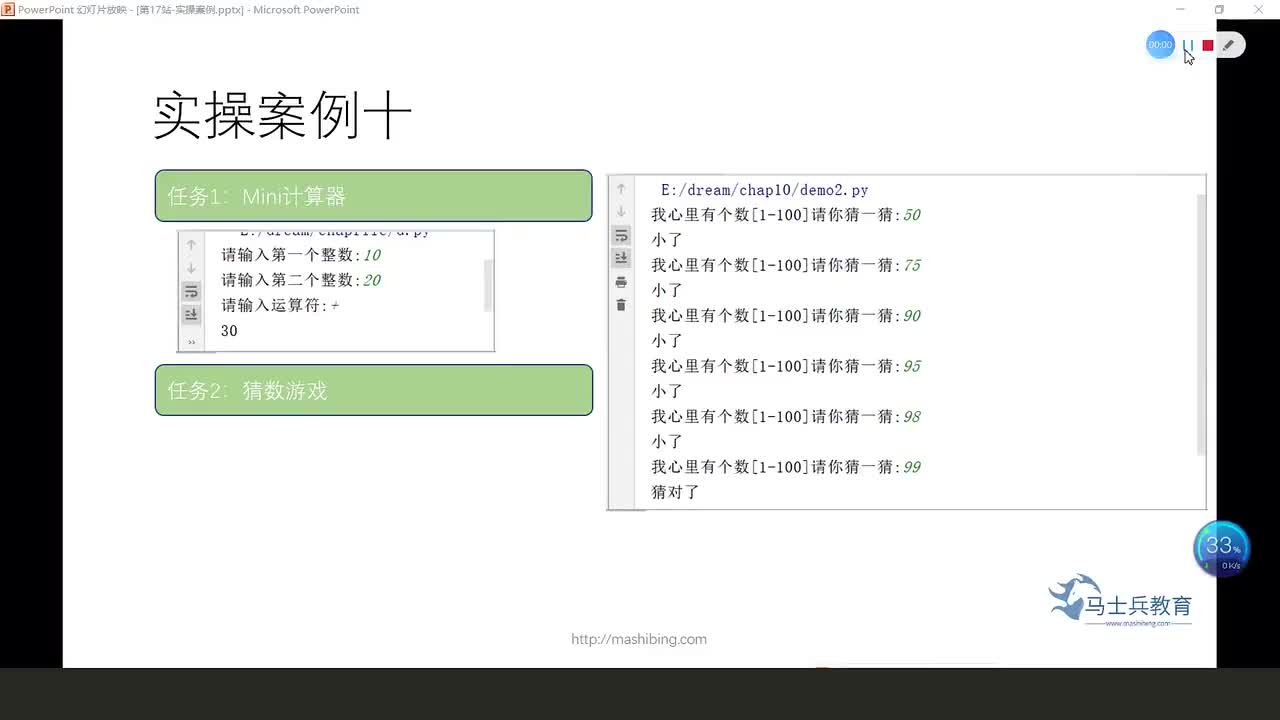Click the 实操案例十 slide title

point(282,116)
